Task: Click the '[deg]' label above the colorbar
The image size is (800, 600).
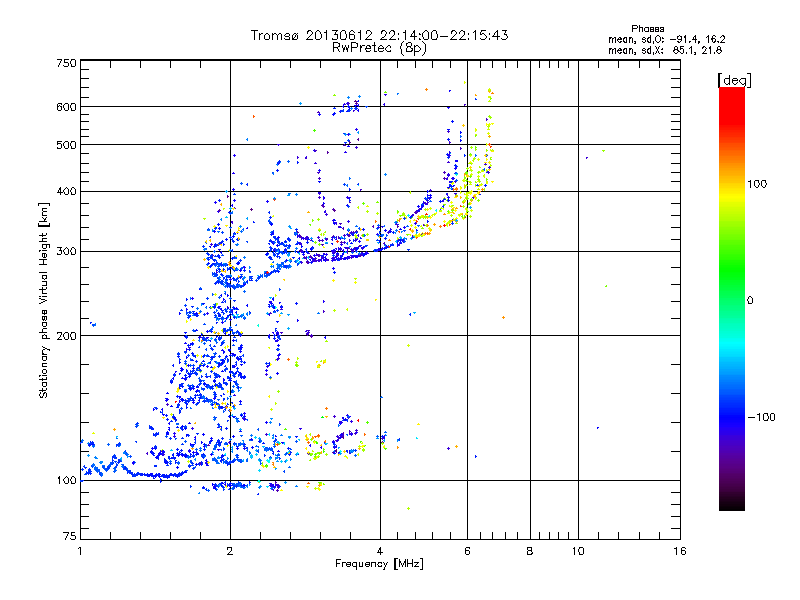Action: [x=734, y=80]
